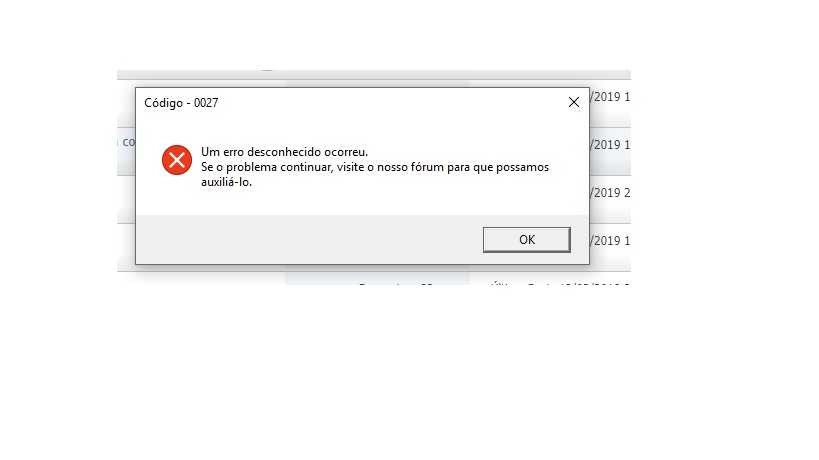
Task: Click the word problema in the message
Action: pos(251,167)
